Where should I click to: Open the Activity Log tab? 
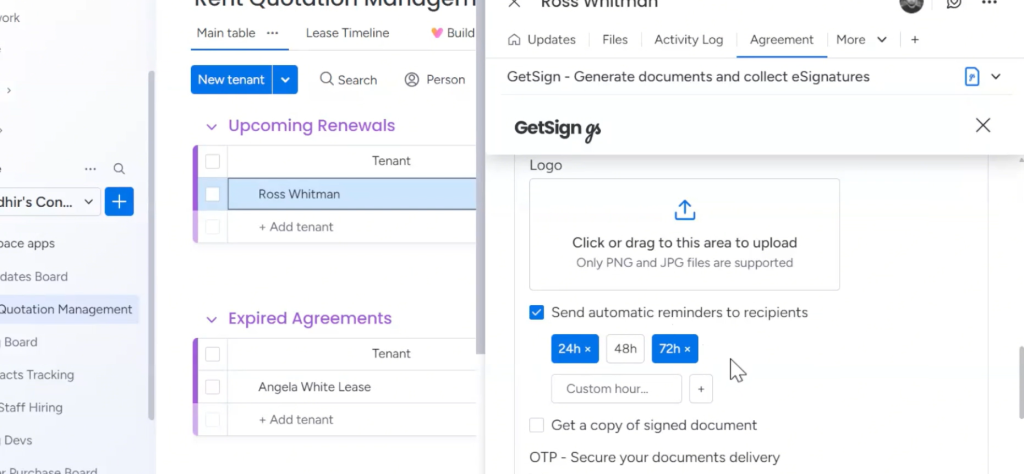coord(689,40)
